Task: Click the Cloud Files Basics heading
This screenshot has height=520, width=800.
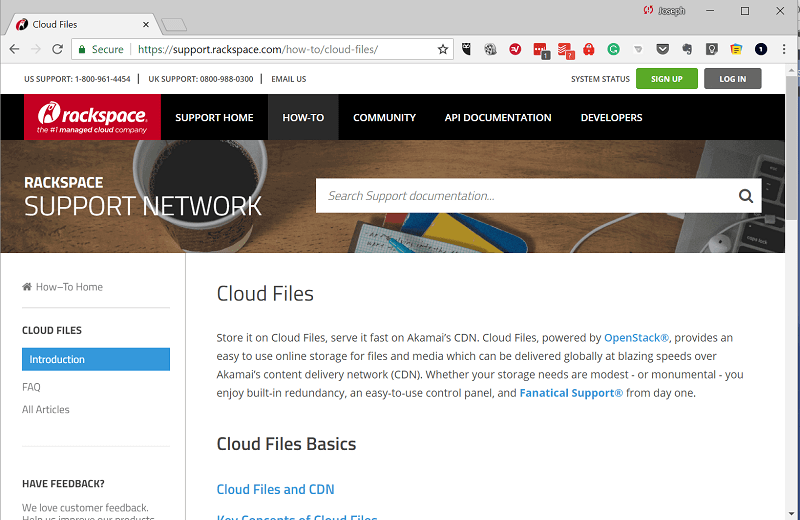Action: 286,443
